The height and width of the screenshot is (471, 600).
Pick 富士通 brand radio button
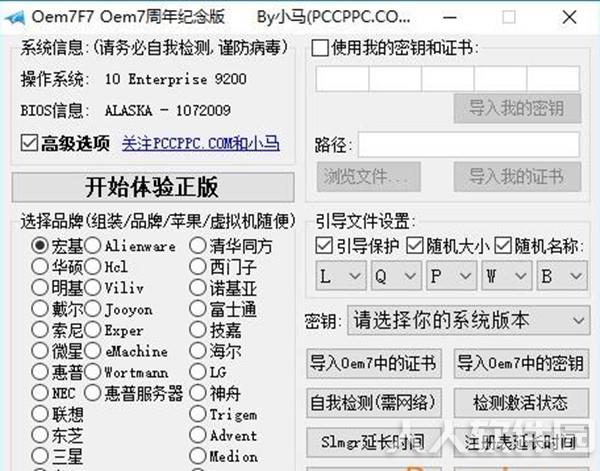click(198, 308)
